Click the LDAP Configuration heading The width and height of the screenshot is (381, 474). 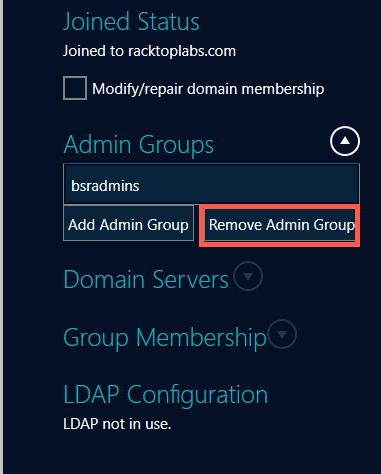point(166,395)
